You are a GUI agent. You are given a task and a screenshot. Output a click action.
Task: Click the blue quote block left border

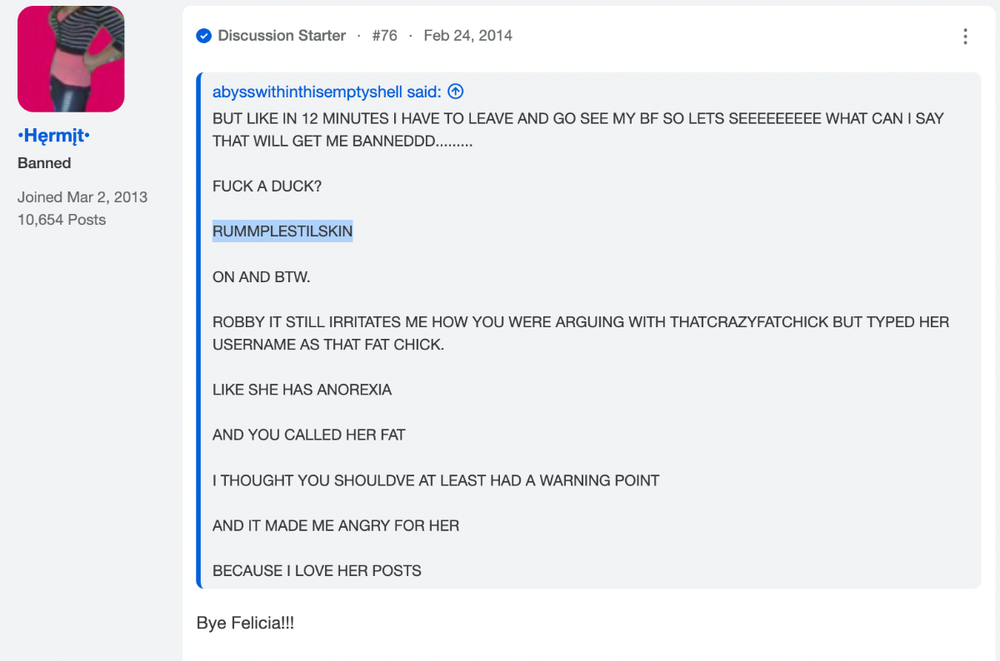point(199,330)
